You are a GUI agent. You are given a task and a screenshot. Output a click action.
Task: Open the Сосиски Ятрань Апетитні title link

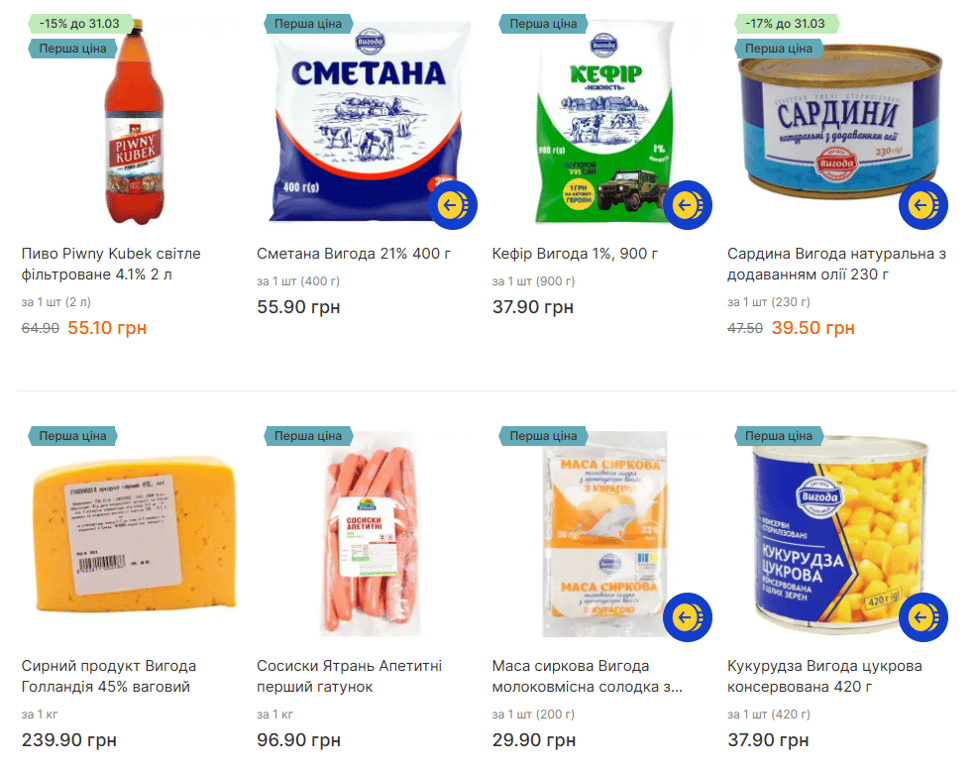tap(349, 676)
